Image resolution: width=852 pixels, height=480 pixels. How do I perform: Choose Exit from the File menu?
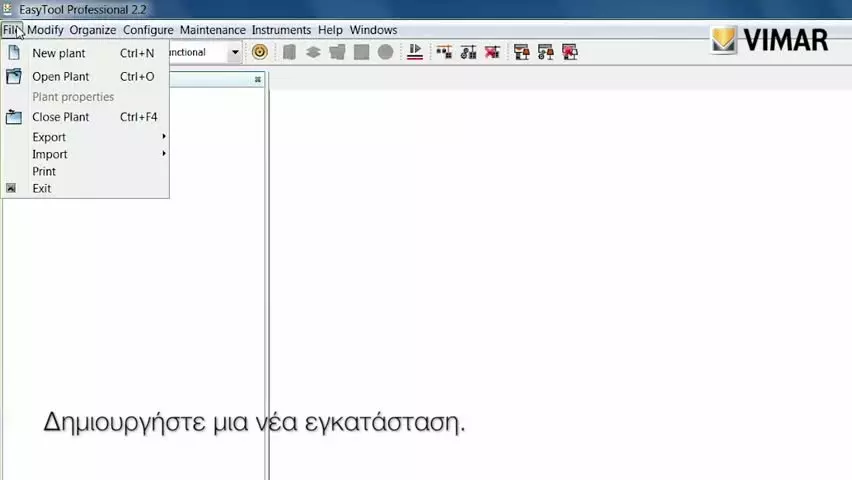point(85,188)
